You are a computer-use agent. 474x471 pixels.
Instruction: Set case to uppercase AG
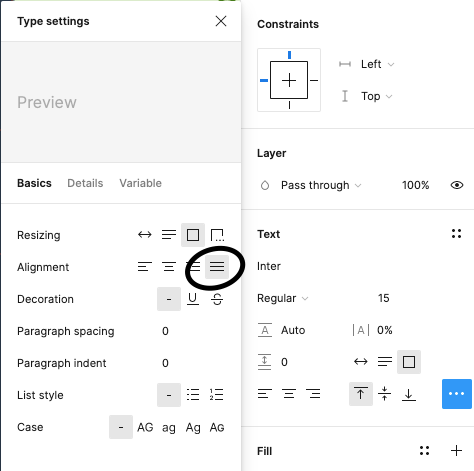(145, 427)
